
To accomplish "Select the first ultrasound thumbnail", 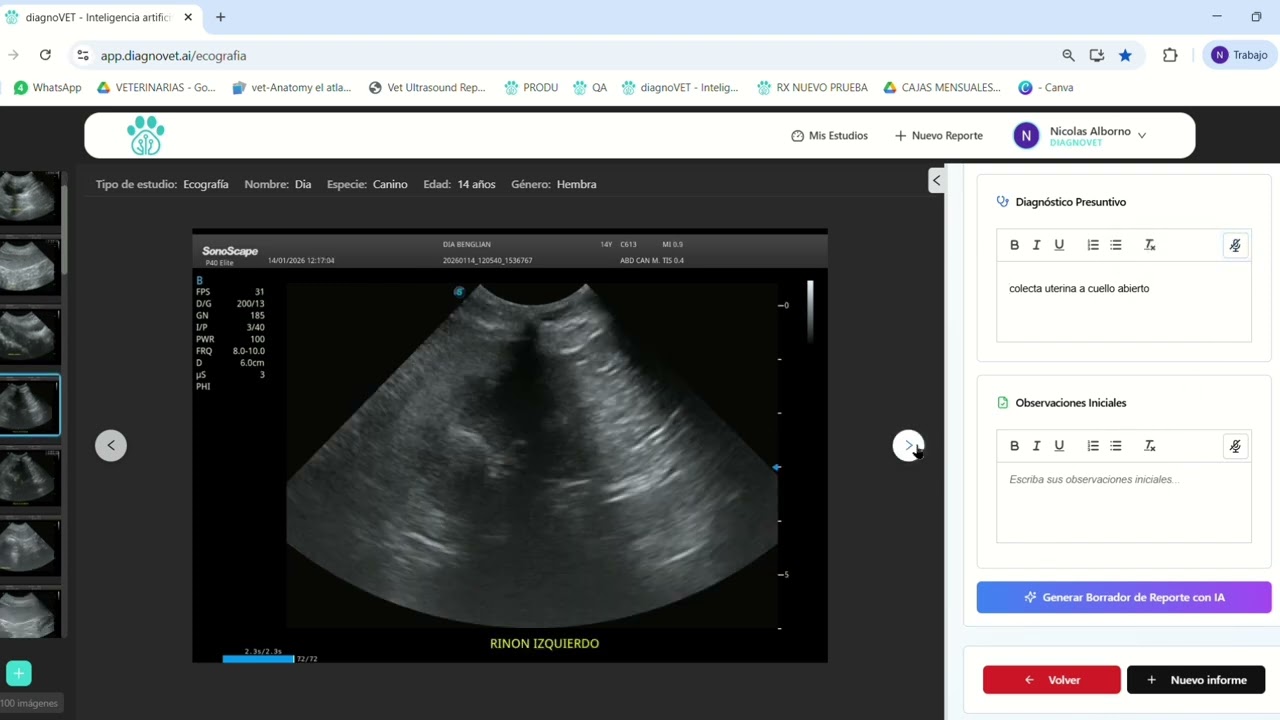I will pyautogui.click(x=29, y=196).
